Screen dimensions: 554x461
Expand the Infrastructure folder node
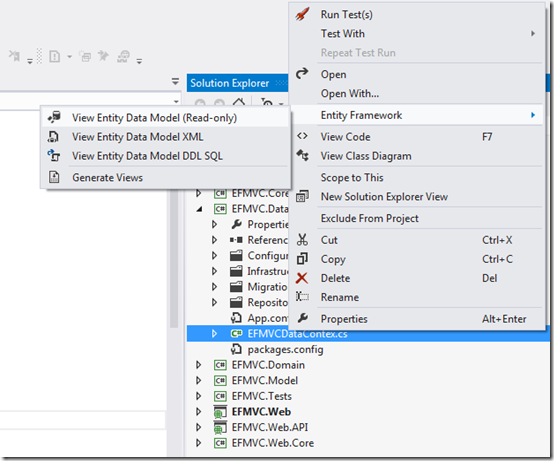pos(214,271)
